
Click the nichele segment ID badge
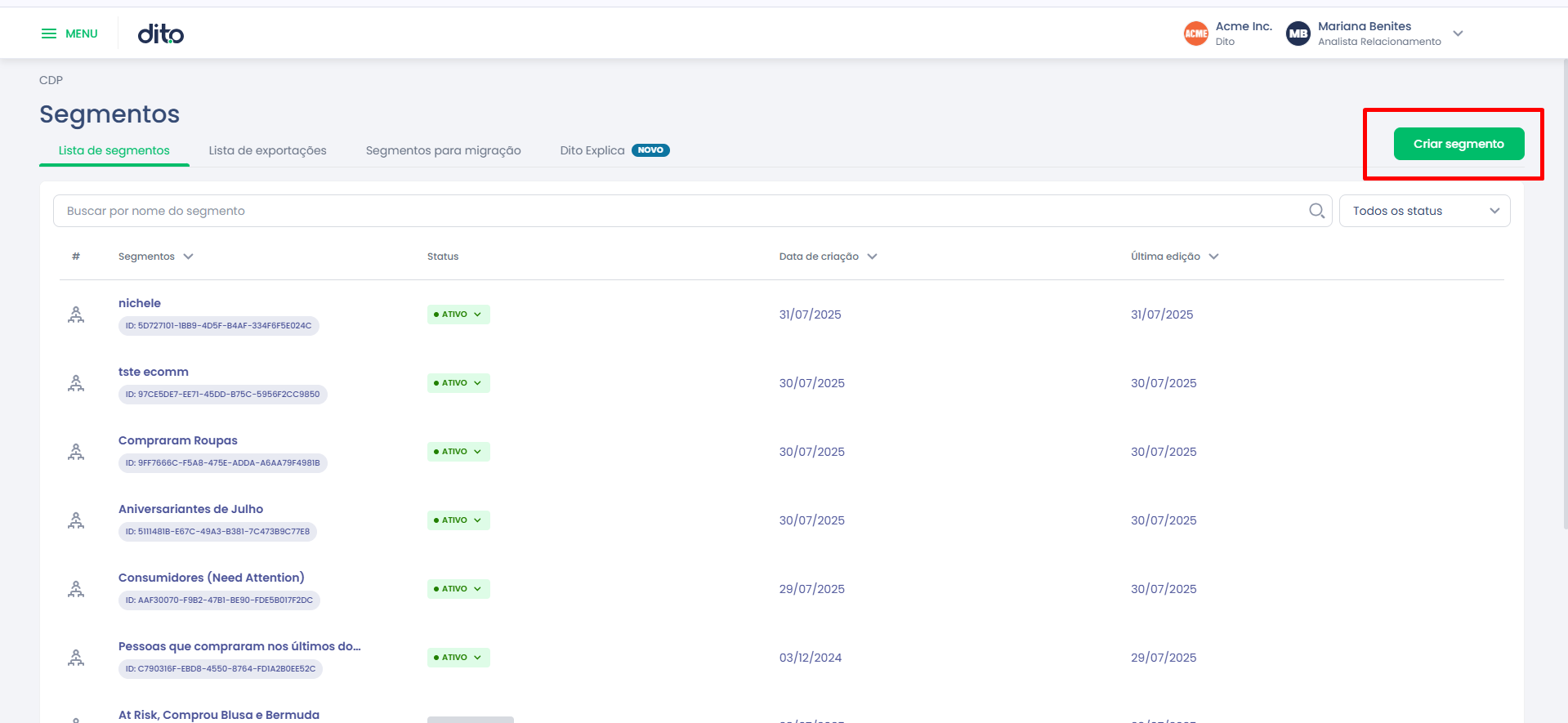[x=219, y=326]
